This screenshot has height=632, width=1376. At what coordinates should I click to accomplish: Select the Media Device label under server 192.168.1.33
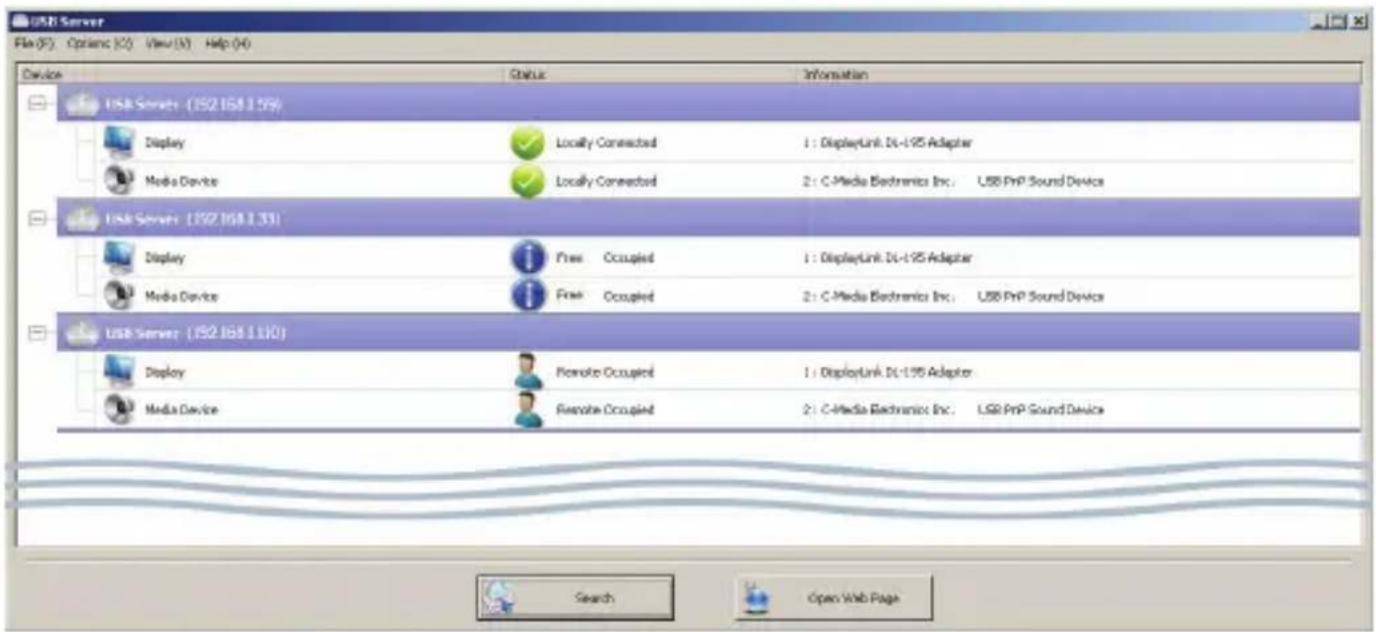coord(181,296)
